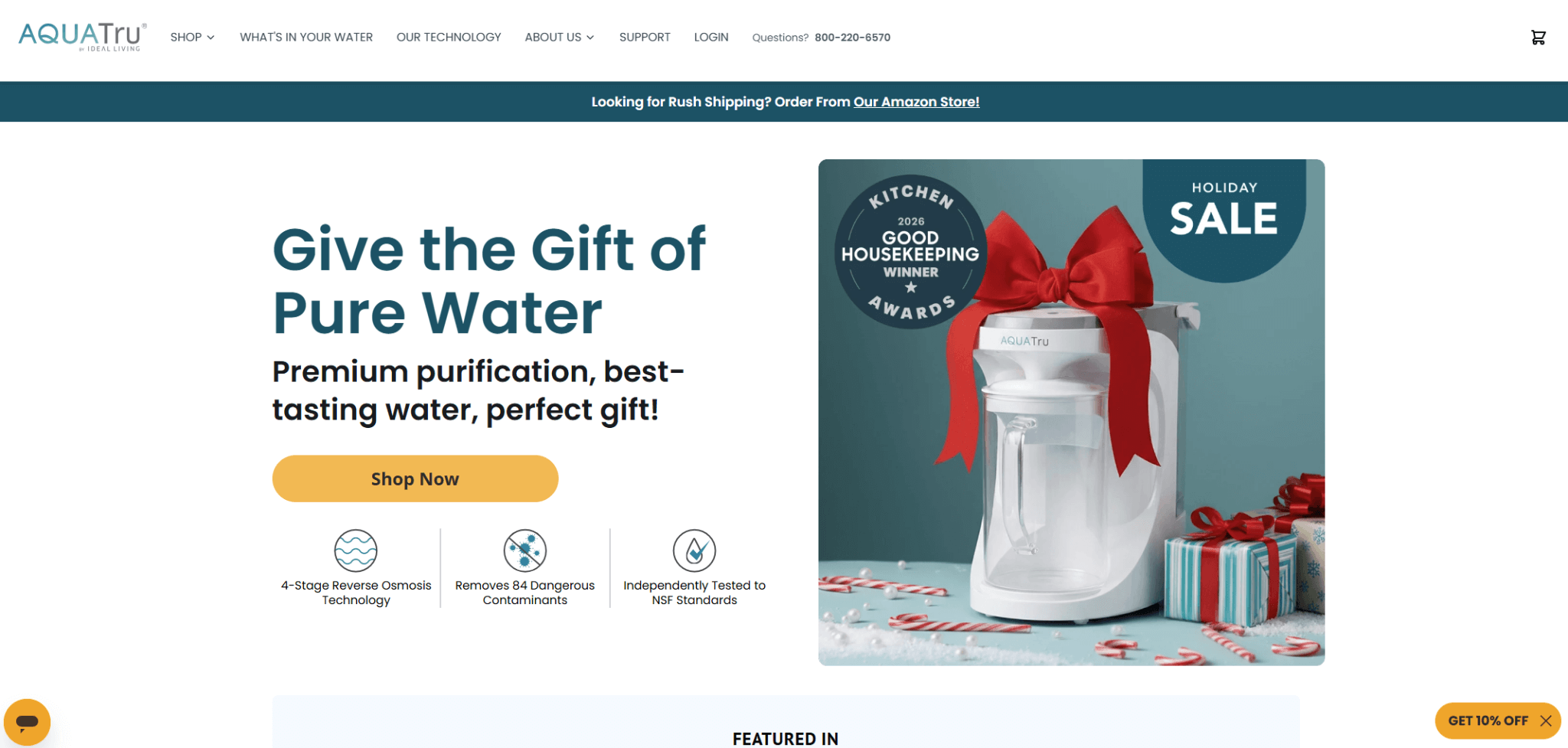Image resolution: width=1568 pixels, height=748 pixels.
Task: Open Our Amazon Store link
Action: pyautogui.click(x=916, y=102)
